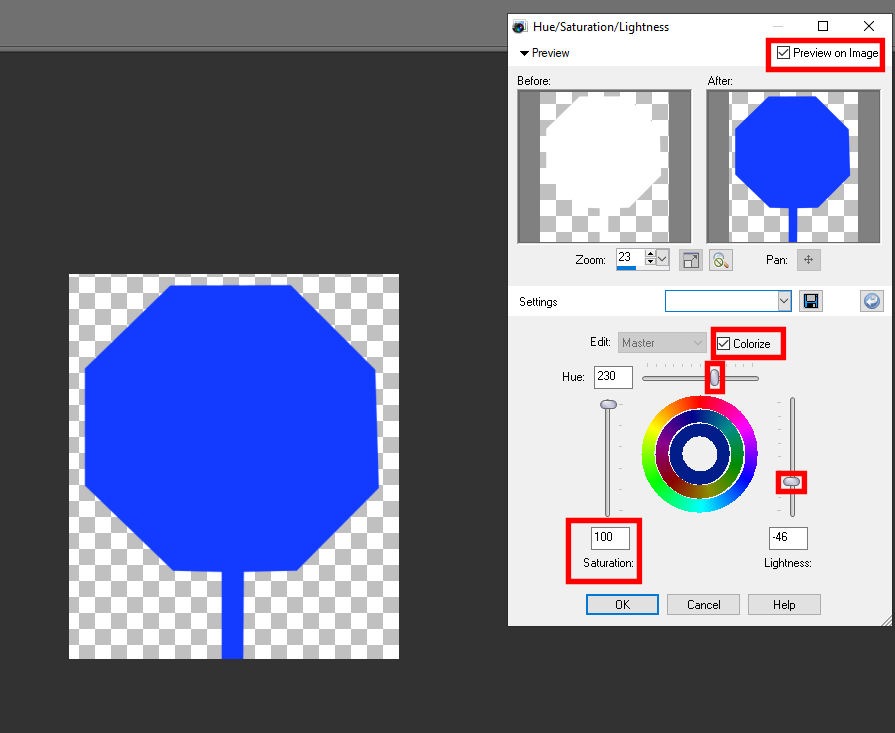Increase zoom with the spinner up arrow

[650, 253]
